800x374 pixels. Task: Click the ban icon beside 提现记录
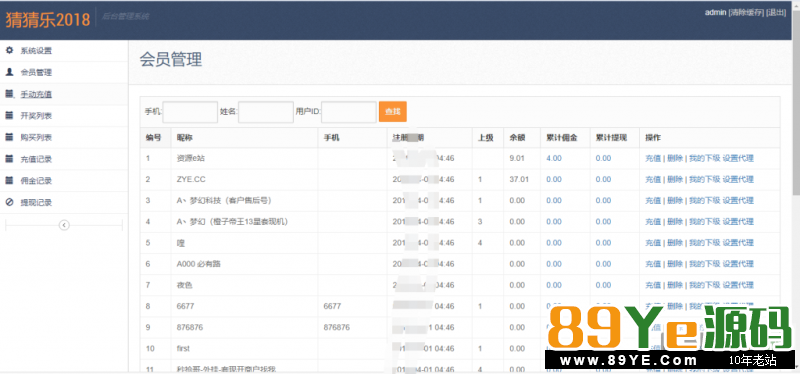[9, 202]
